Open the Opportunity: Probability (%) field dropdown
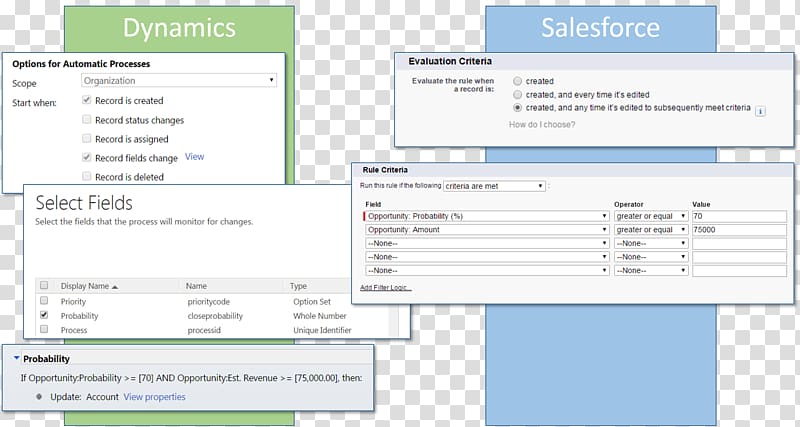Image resolution: width=800 pixels, height=427 pixels. click(487, 216)
